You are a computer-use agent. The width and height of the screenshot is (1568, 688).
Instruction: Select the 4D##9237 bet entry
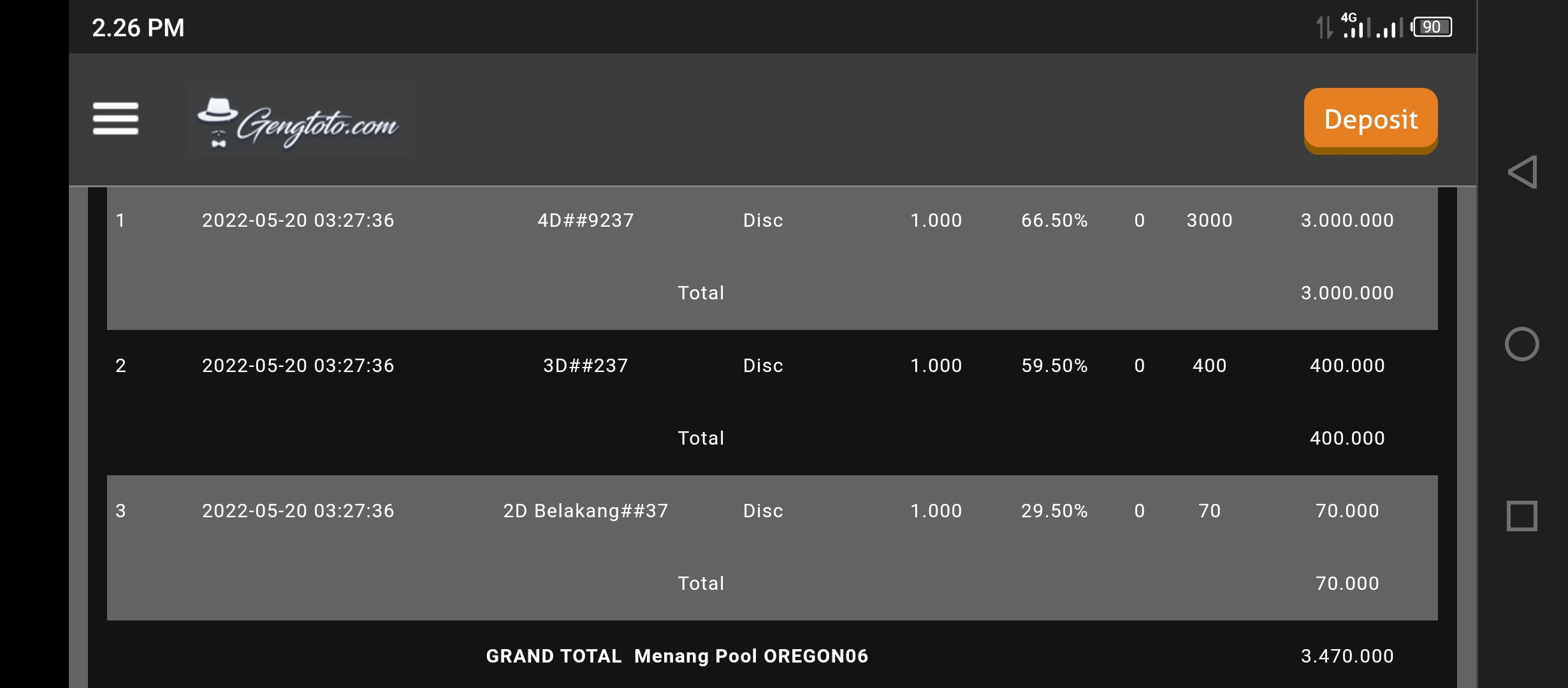coord(586,220)
